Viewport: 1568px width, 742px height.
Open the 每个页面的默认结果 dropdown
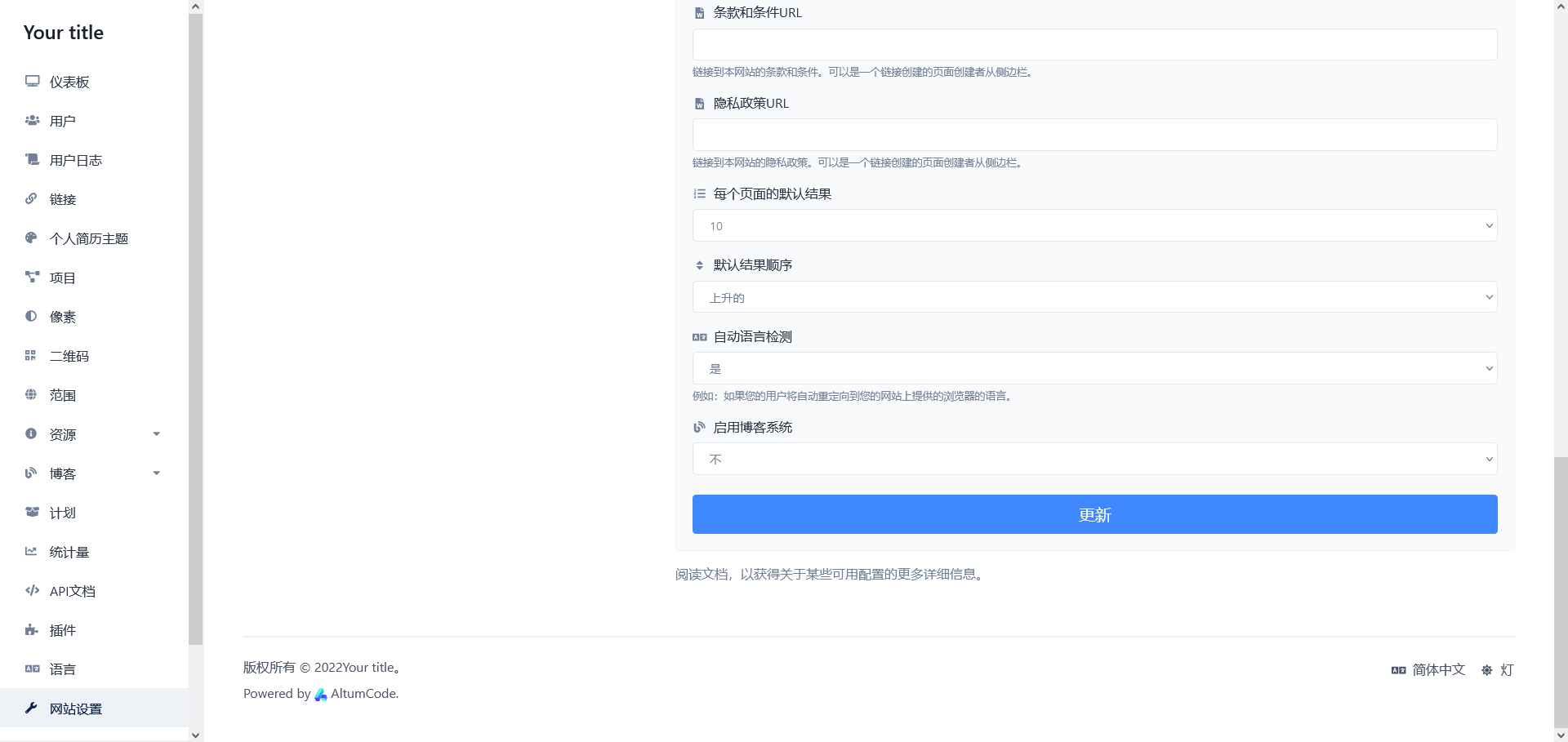click(x=1094, y=225)
